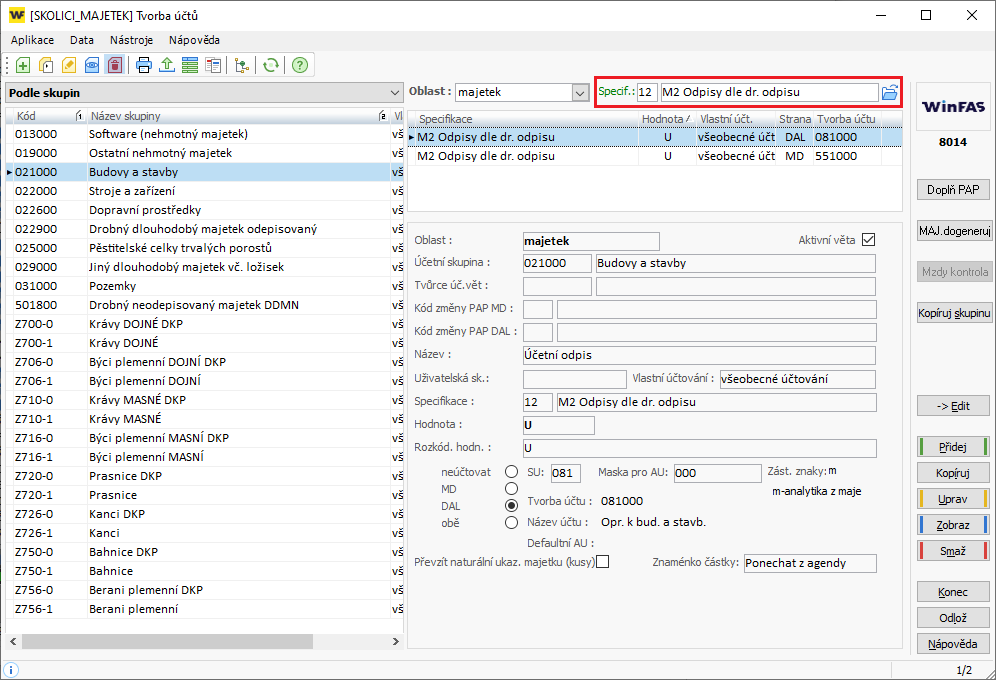996x680 pixels.
Task: Select the neúčtovat radio button
Action: point(511,472)
